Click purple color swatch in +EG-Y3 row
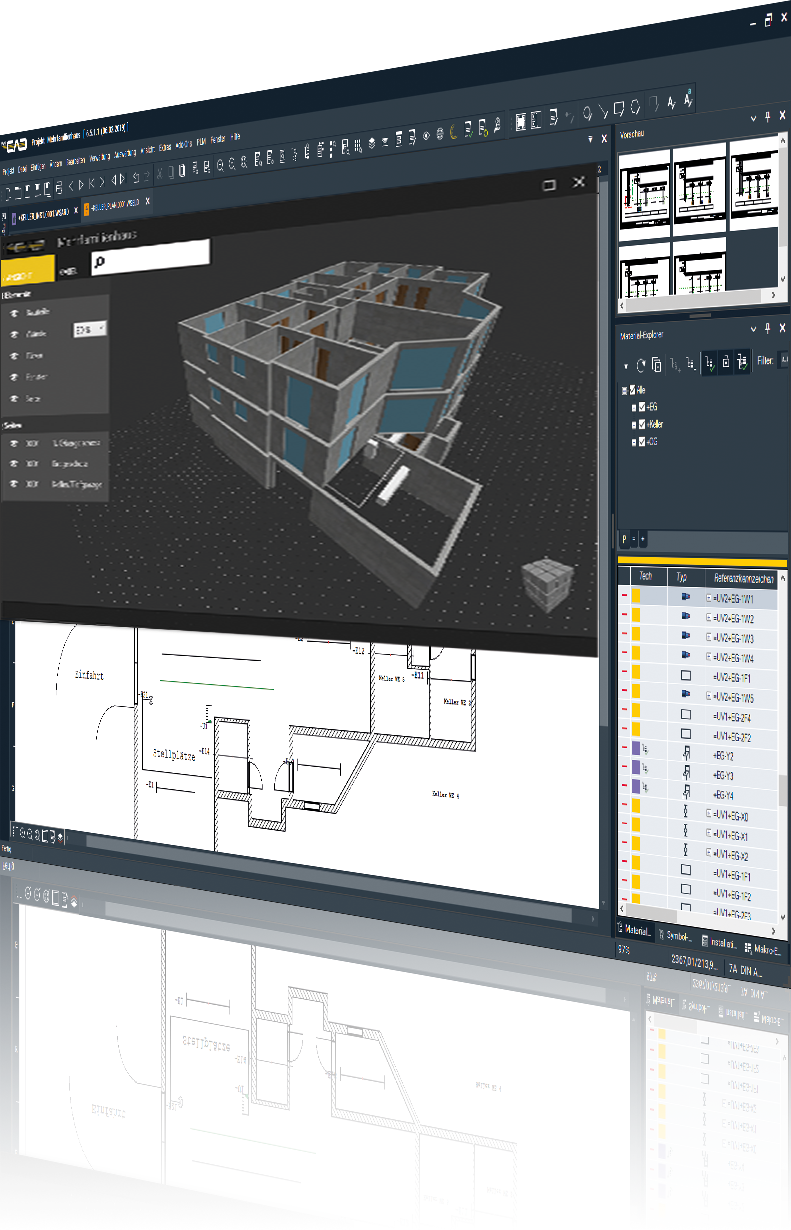The image size is (791, 1230). (634, 767)
